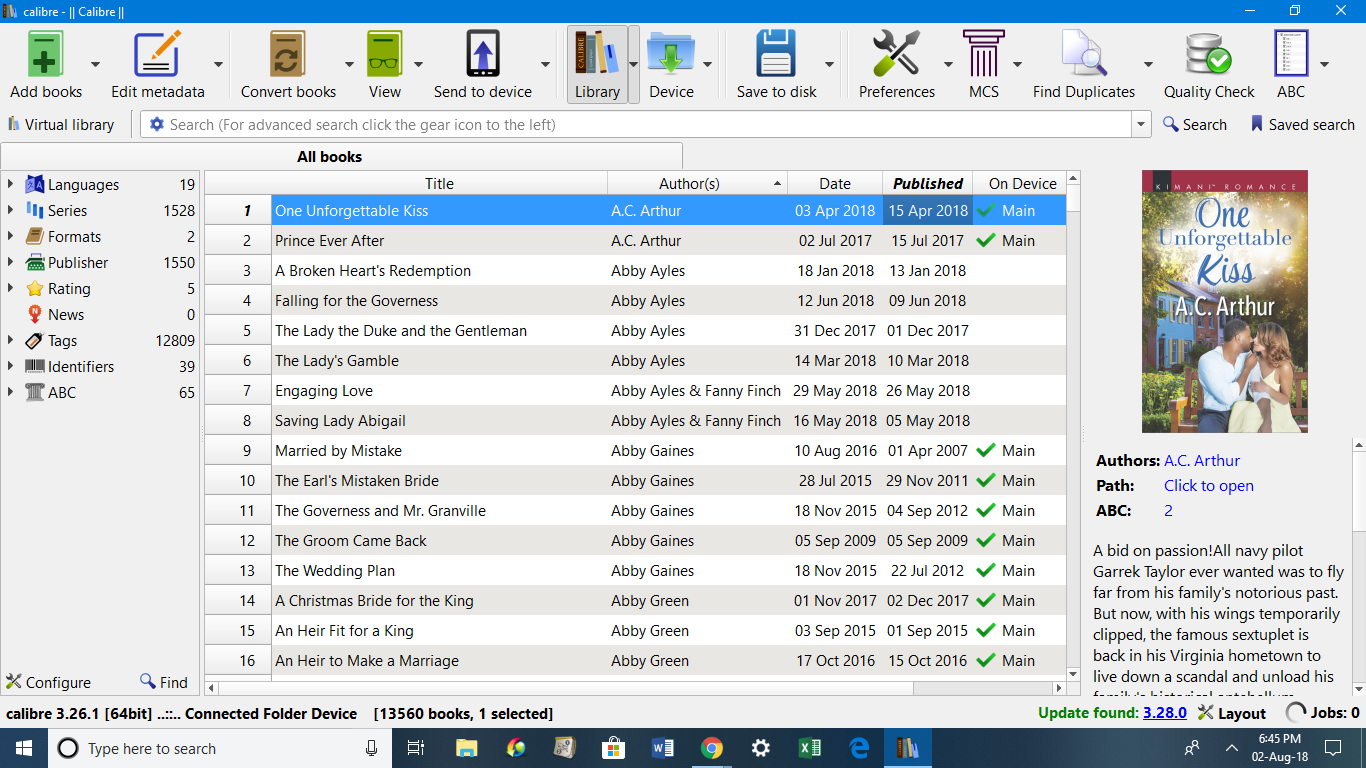1366x768 pixels.
Task: Open Excel from the taskbar
Action: (810, 748)
